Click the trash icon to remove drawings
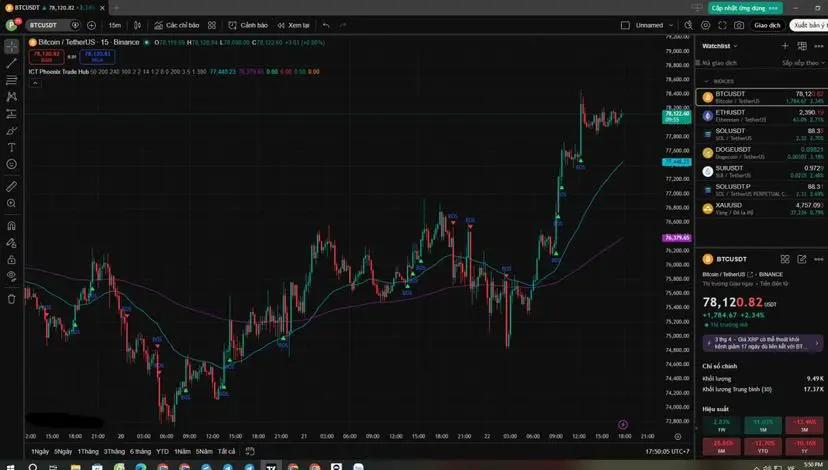This screenshot has width=828, height=470. coord(12,299)
